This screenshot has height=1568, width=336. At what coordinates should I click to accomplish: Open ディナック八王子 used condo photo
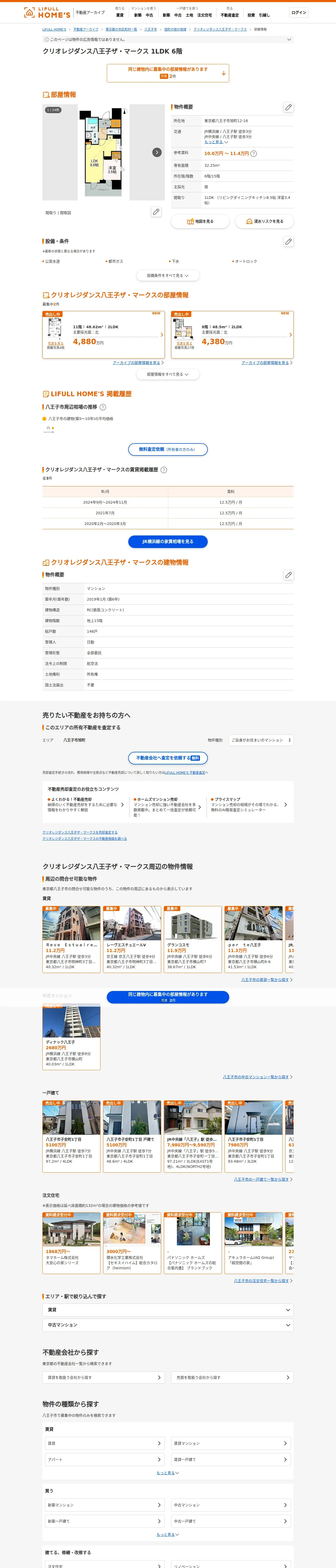[71, 1020]
